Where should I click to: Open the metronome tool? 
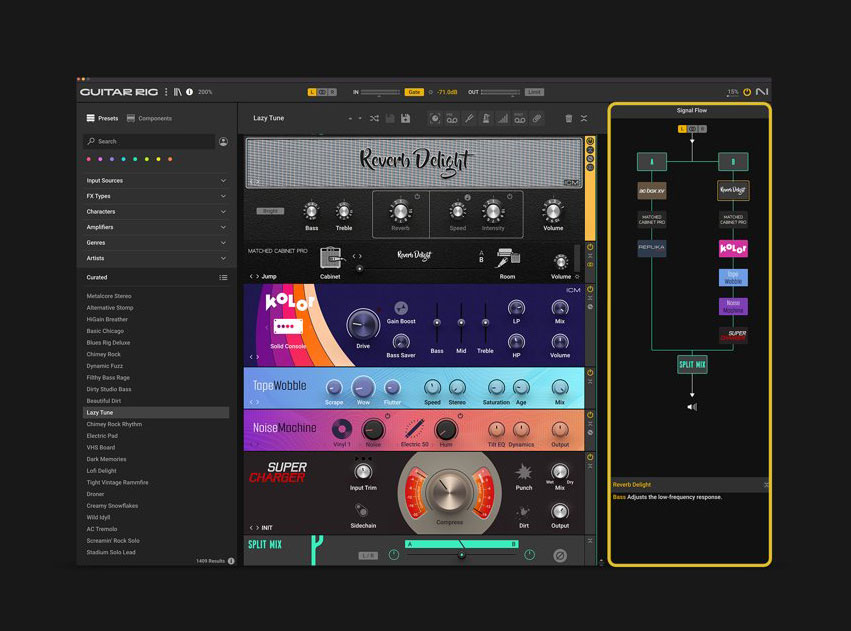(x=486, y=118)
